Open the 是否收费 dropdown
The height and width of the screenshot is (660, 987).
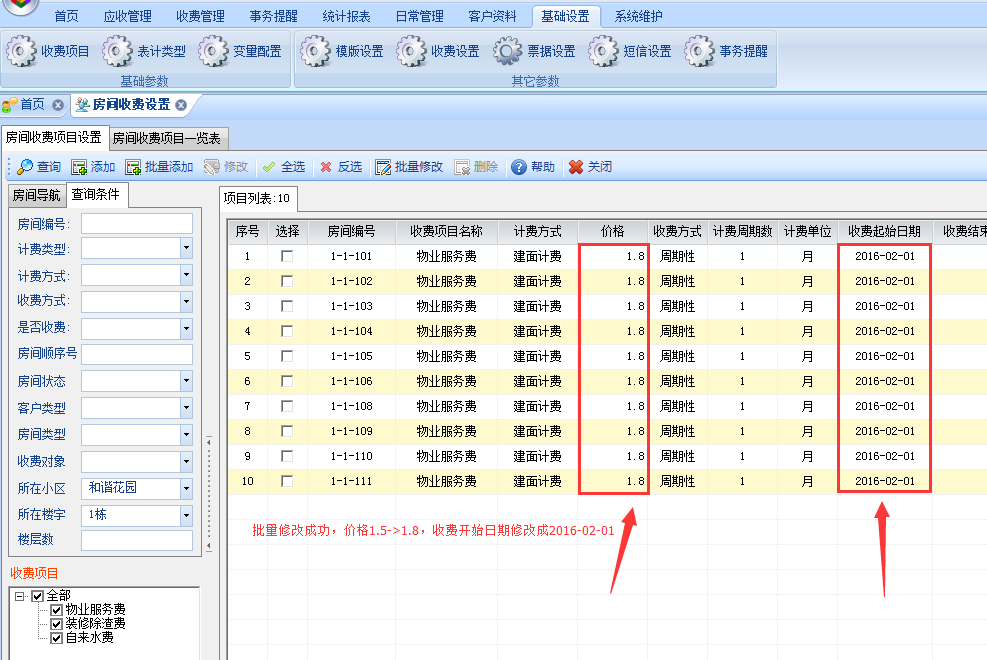click(186, 328)
